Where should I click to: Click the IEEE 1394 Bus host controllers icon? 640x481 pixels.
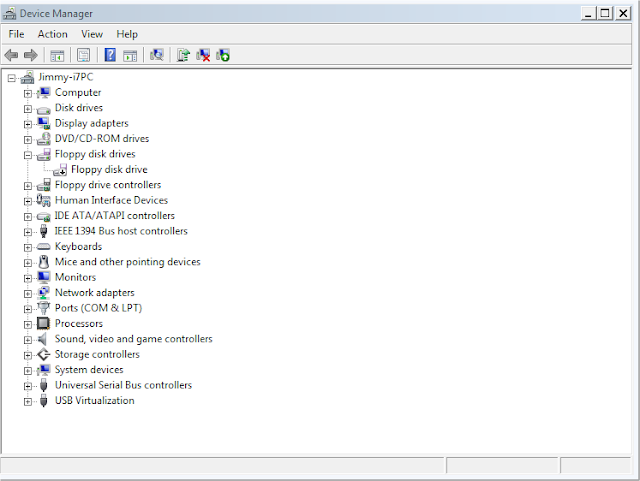point(44,231)
